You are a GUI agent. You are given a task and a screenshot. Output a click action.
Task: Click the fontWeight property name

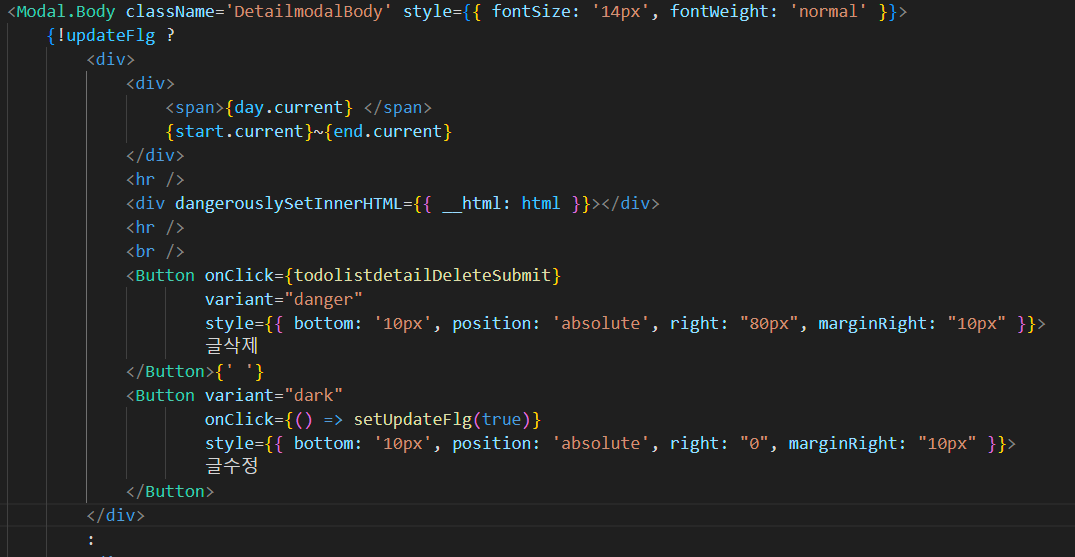pos(718,12)
